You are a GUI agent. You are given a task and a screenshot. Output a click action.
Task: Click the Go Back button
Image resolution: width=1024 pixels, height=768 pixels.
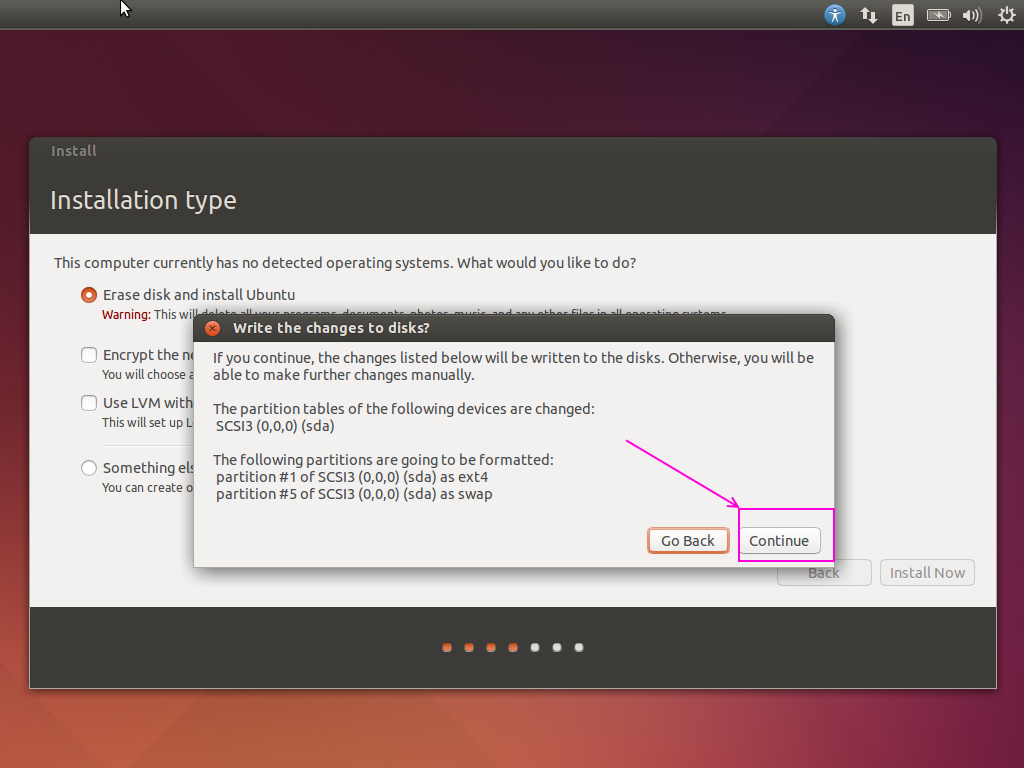688,541
